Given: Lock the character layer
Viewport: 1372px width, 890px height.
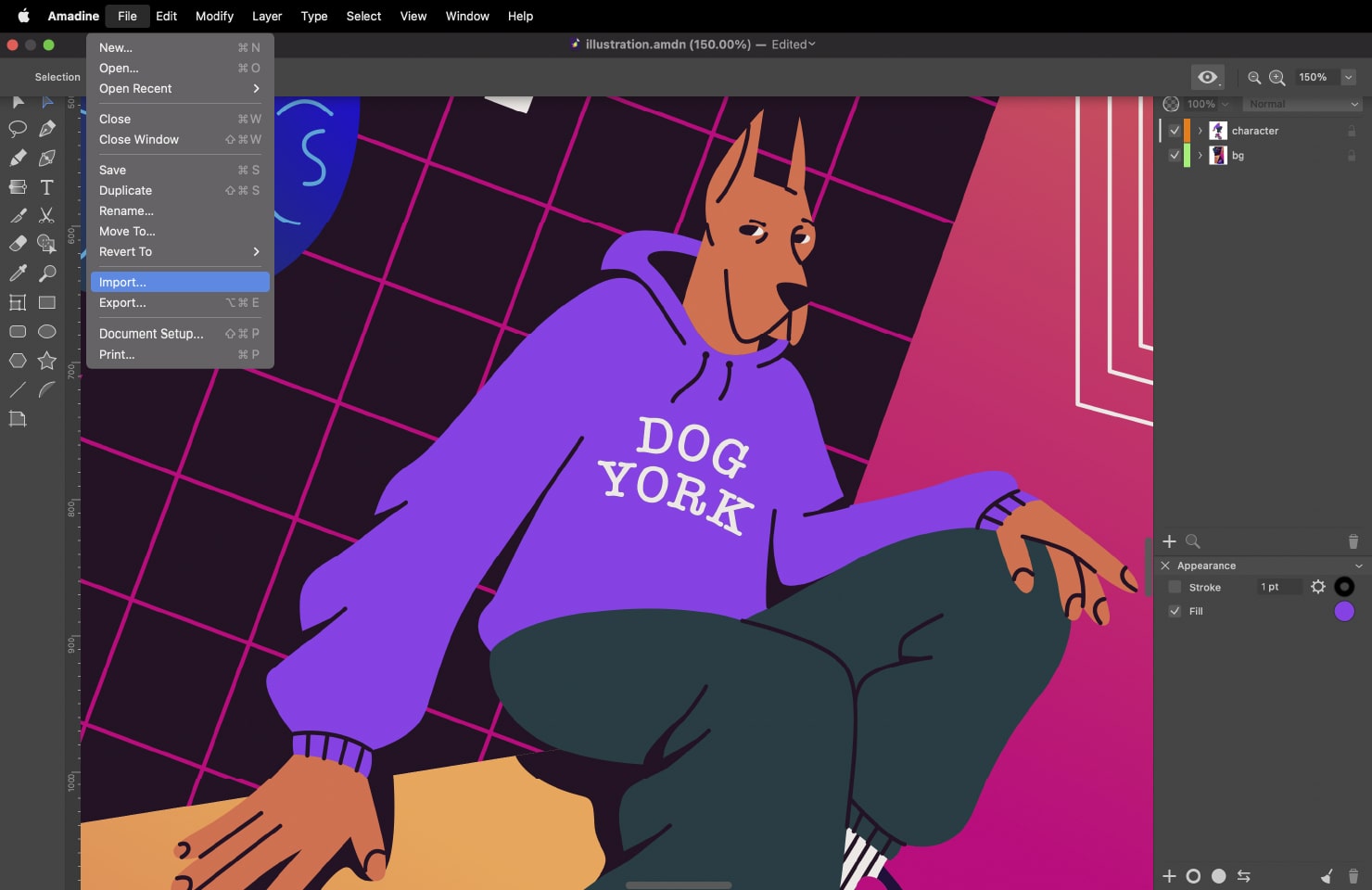Looking at the screenshot, I should (1352, 131).
